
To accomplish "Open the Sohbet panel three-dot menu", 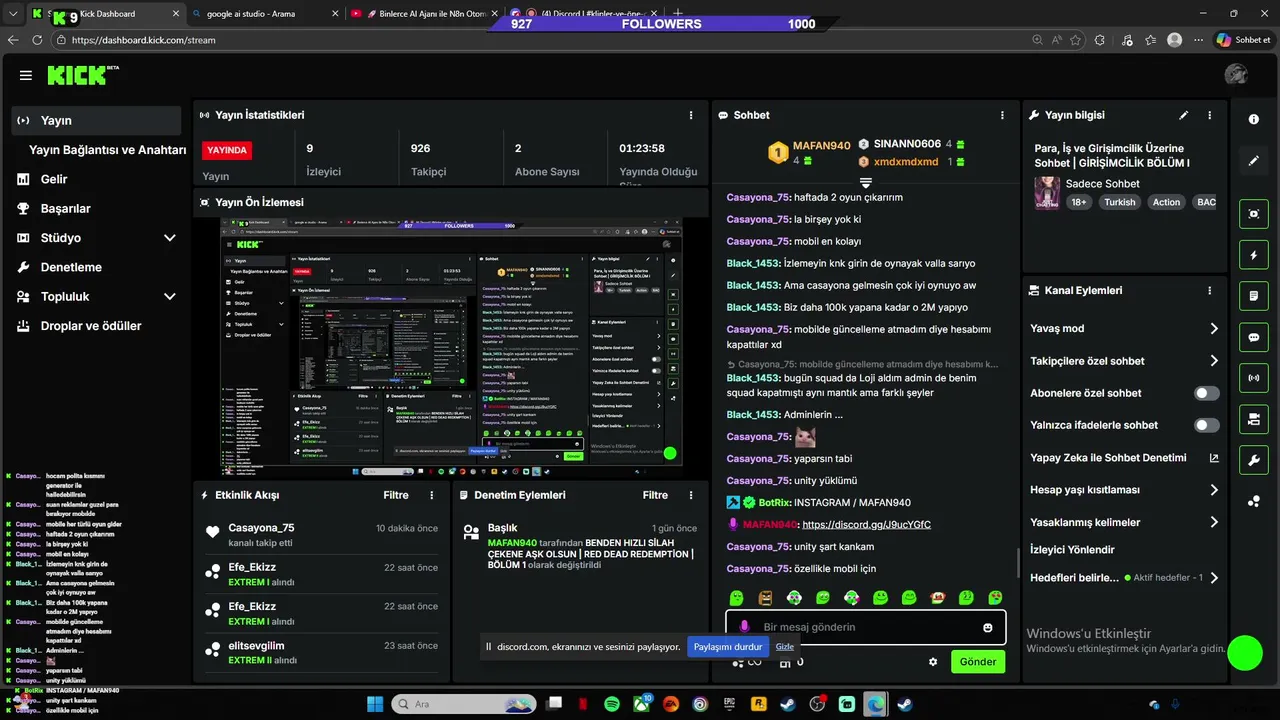I will click(x=1002, y=115).
